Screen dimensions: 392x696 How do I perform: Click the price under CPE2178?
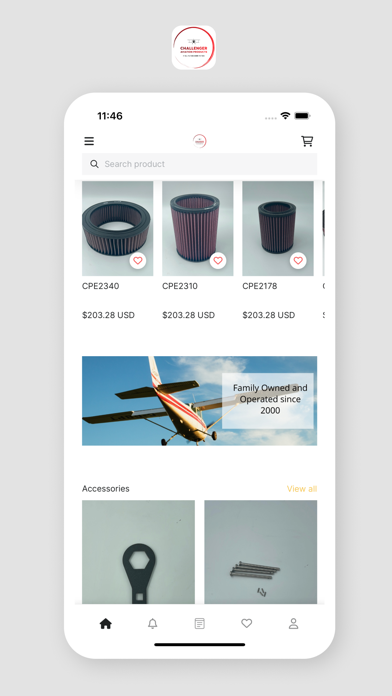[x=269, y=315]
